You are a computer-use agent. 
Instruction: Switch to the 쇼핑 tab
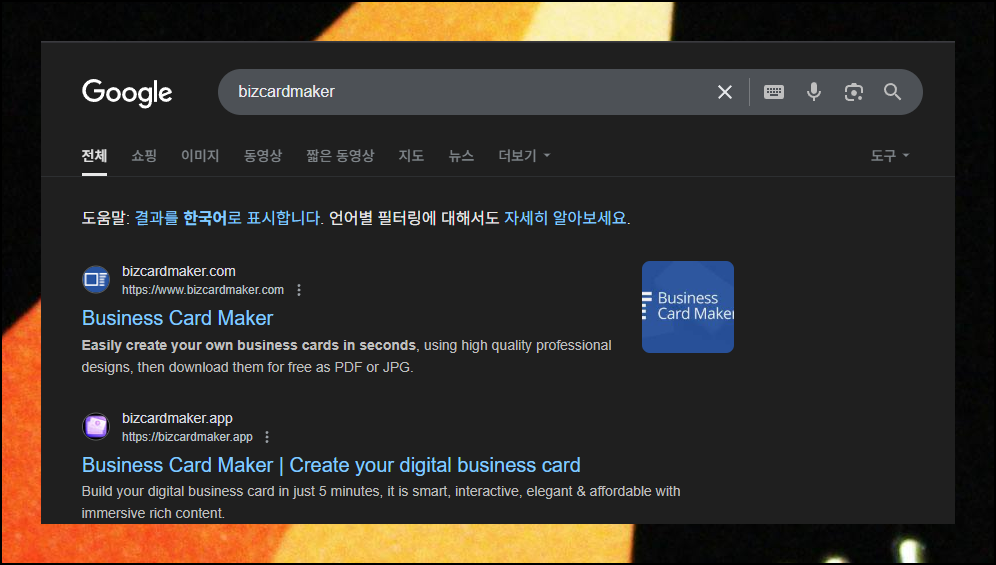click(144, 156)
